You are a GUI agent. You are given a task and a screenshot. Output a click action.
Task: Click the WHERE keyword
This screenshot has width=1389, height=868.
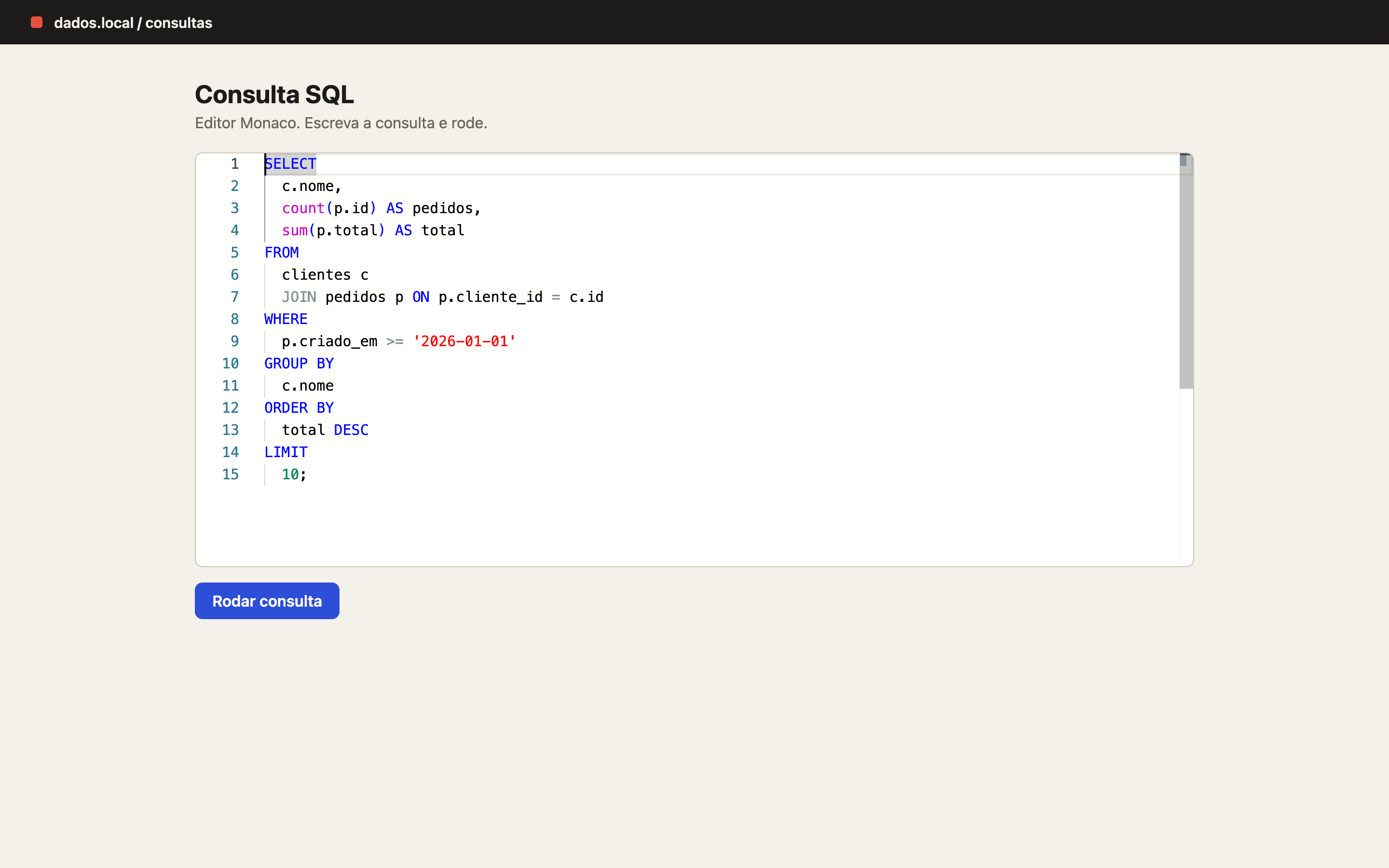[x=286, y=319]
